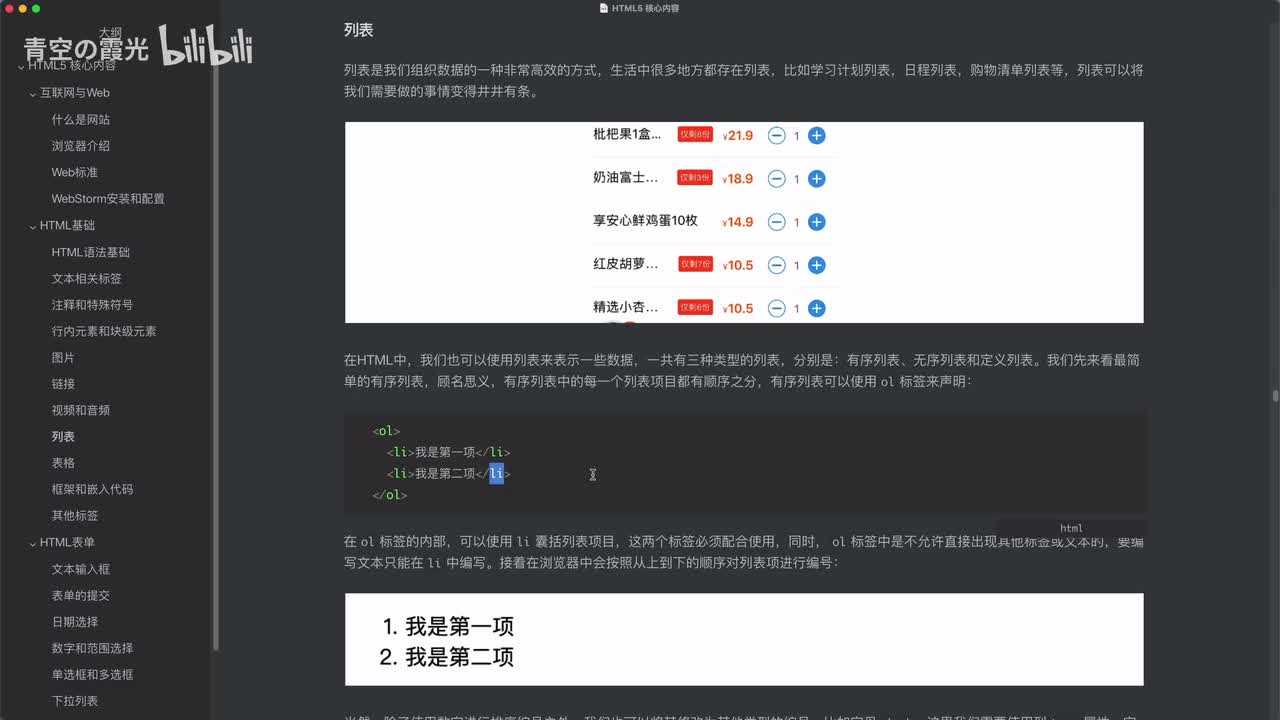
Task: Open the 图片 outline entry
Action: [63, 358]
